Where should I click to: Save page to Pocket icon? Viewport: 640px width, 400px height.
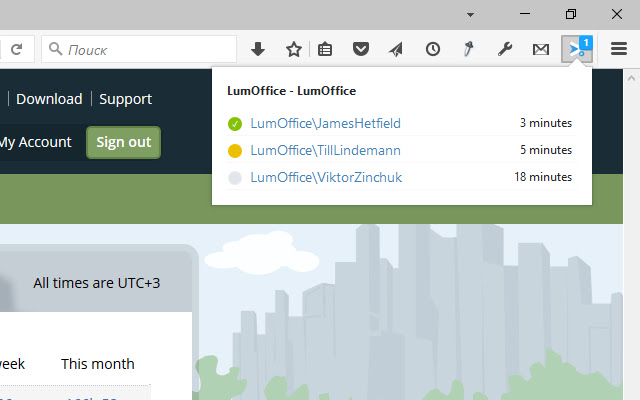point(361,49)
